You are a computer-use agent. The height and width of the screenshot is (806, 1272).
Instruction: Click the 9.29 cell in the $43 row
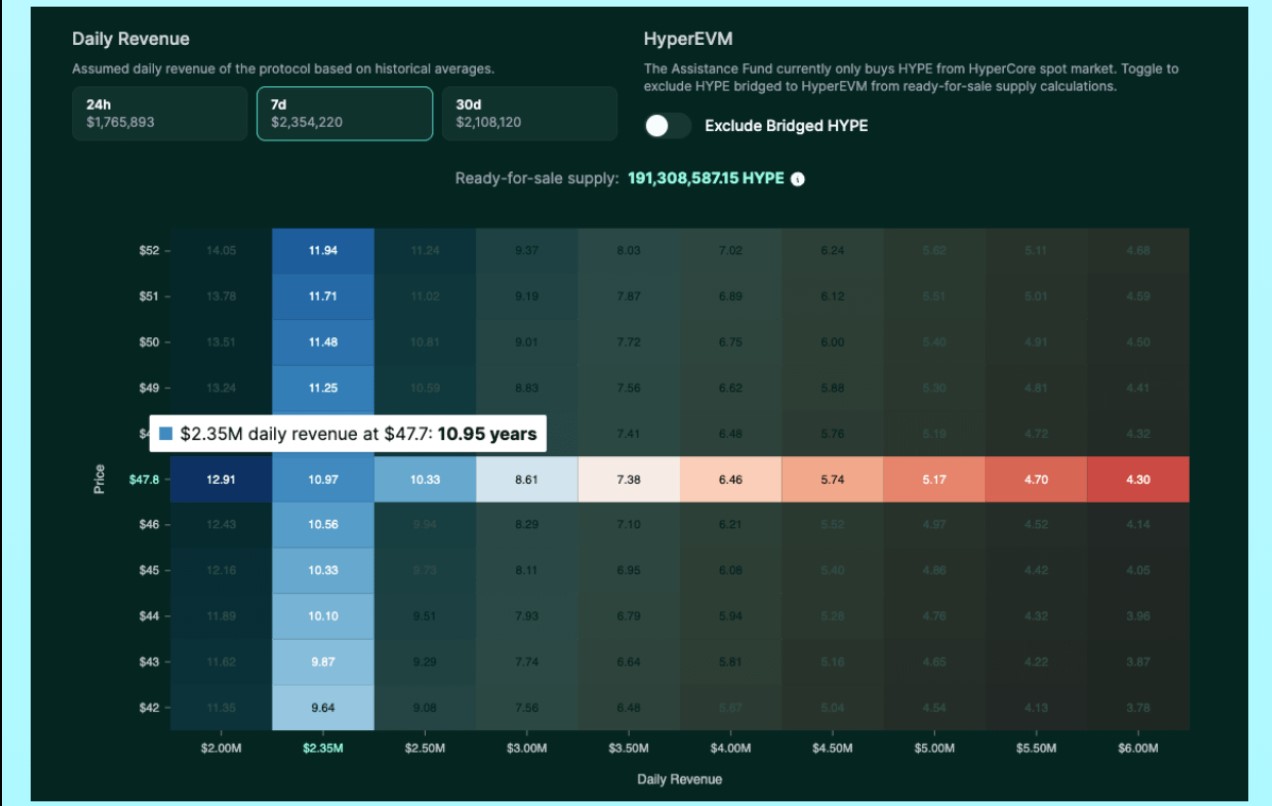pos(425,662)
